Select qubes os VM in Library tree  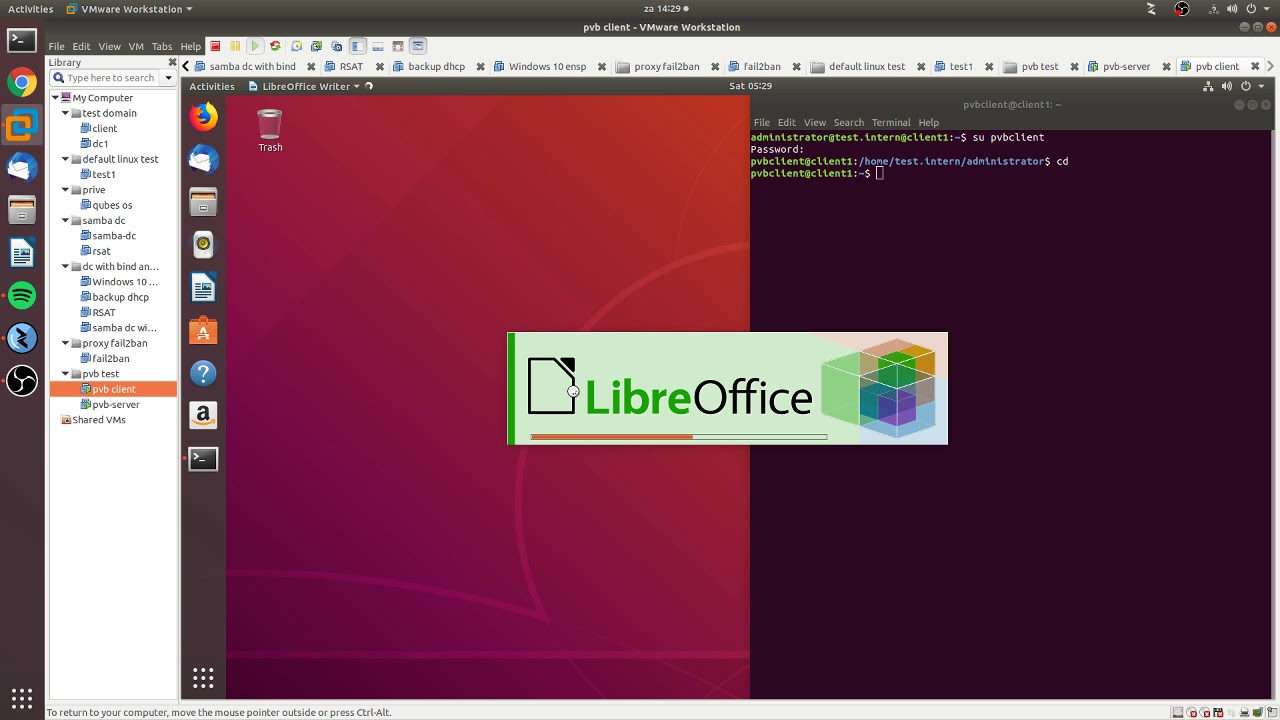pos(112,205)
